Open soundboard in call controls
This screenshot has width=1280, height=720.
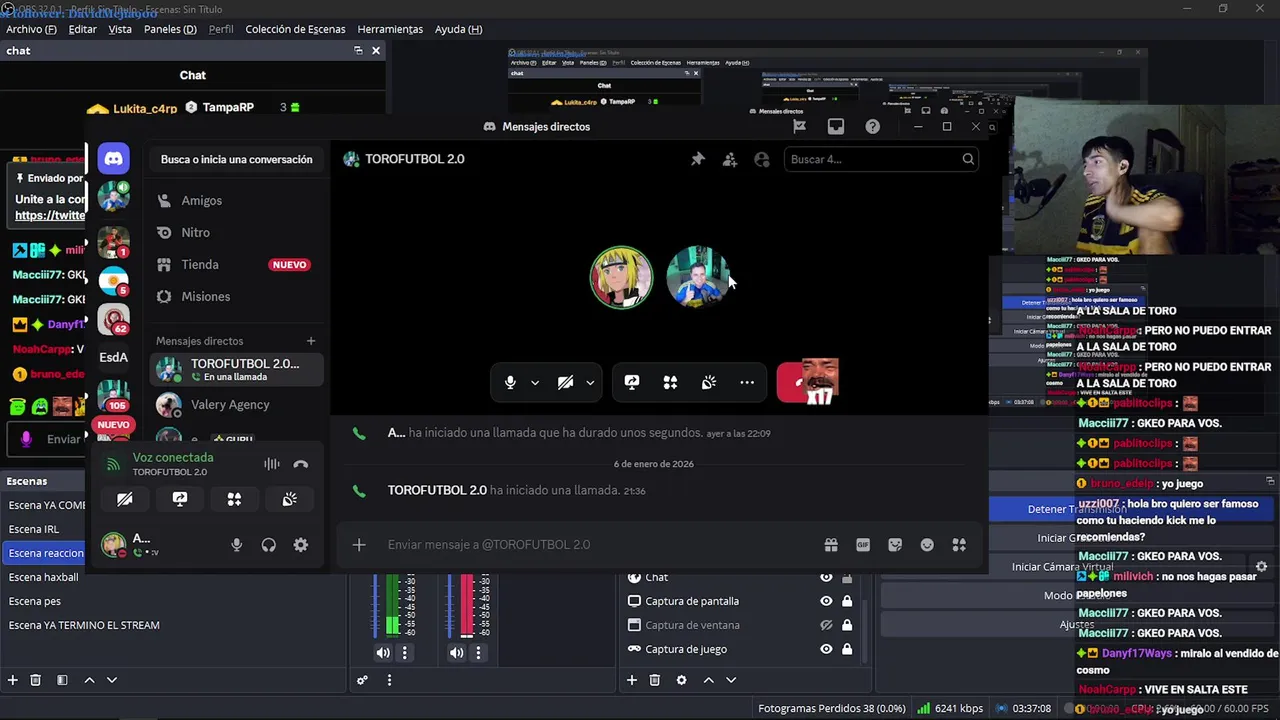[709, 382]
